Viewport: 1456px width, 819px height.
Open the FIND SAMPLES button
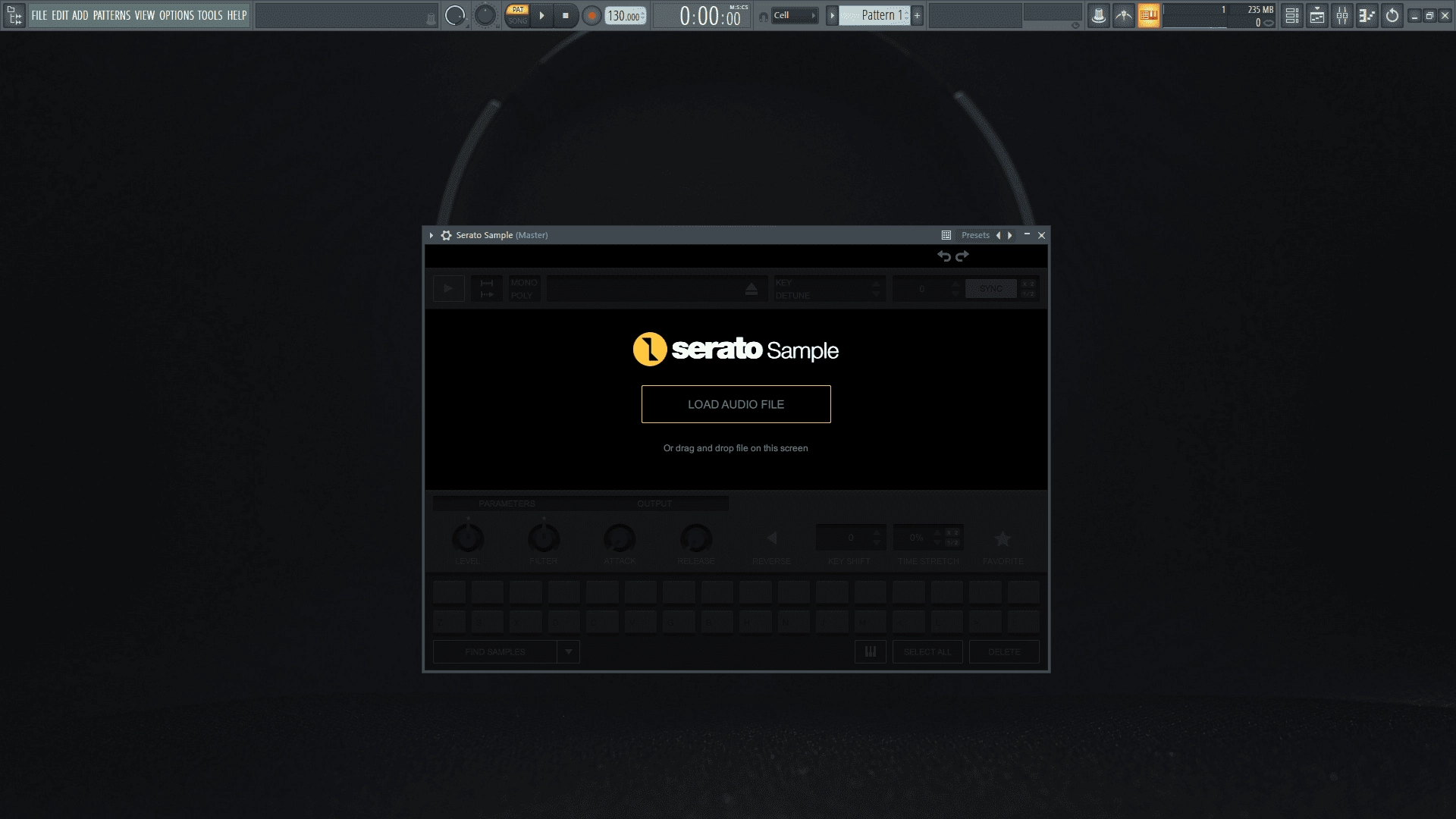(x=494, y=651)
